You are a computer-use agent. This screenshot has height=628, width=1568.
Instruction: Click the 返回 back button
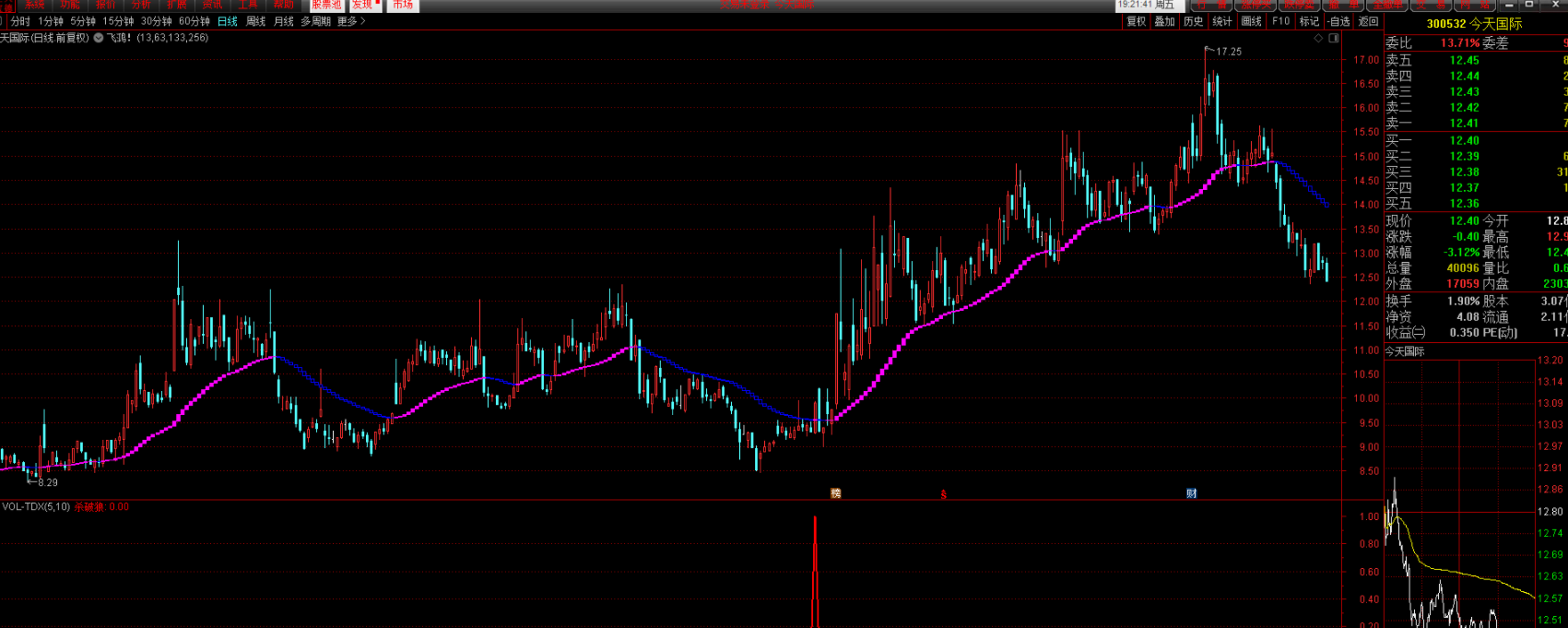1369,21
